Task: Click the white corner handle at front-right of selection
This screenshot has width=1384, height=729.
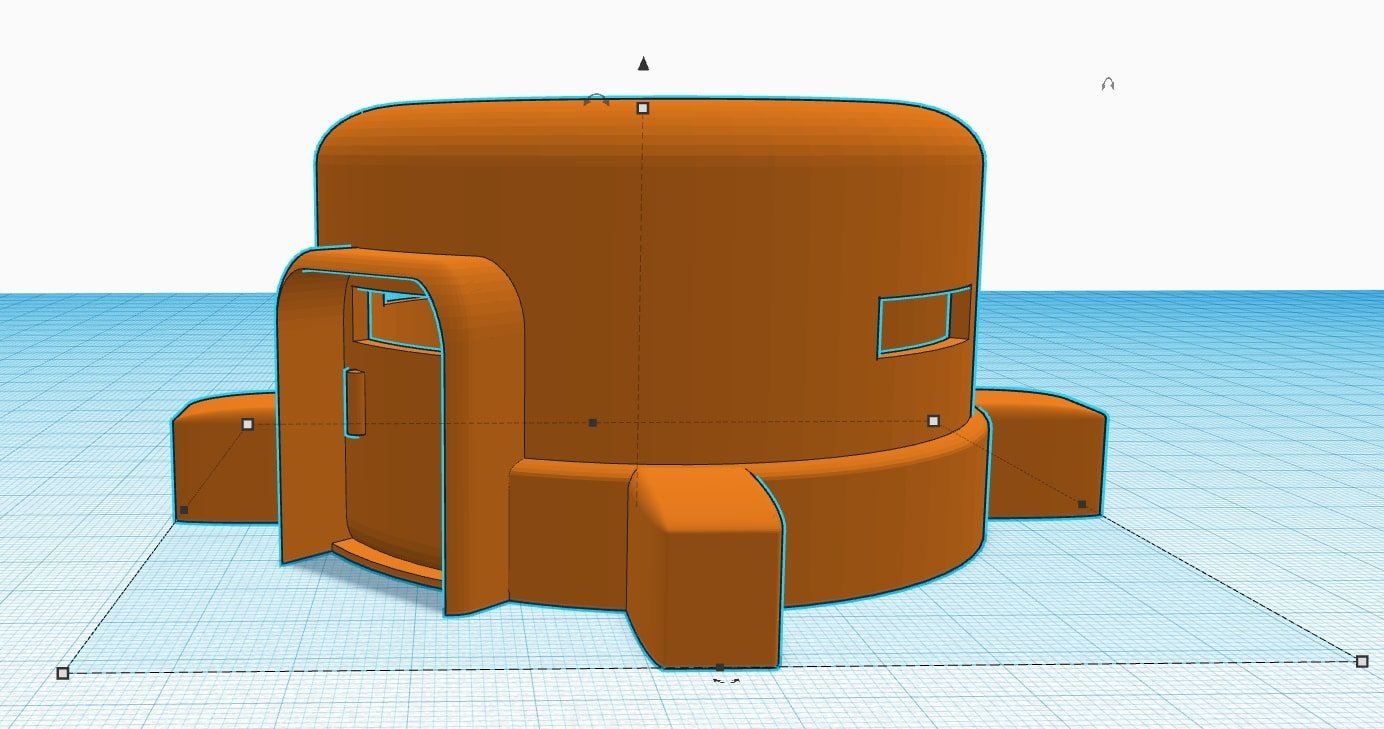Action: click(x=1361, y=661)
